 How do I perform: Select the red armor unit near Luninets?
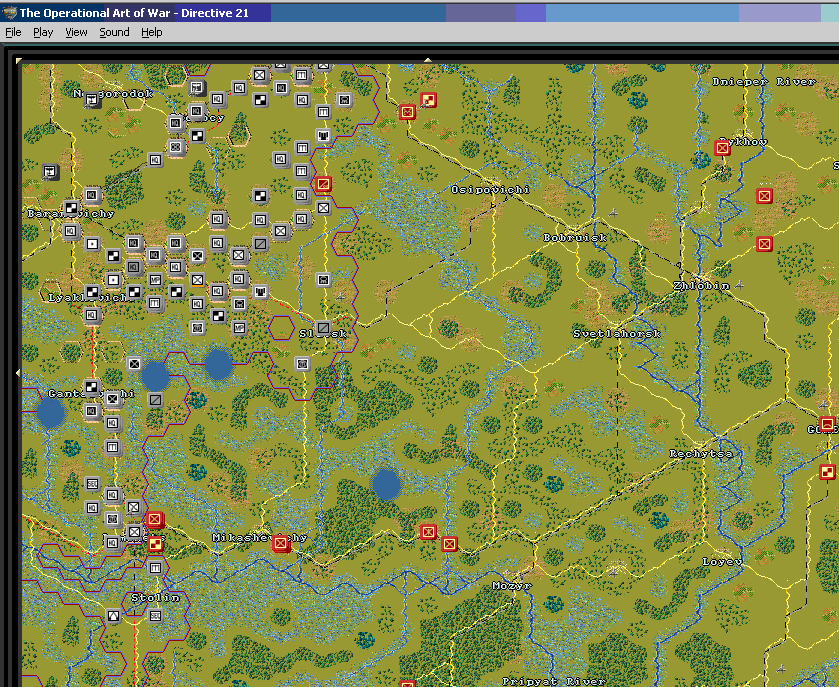pyautogui.click(x=155, y=544)
